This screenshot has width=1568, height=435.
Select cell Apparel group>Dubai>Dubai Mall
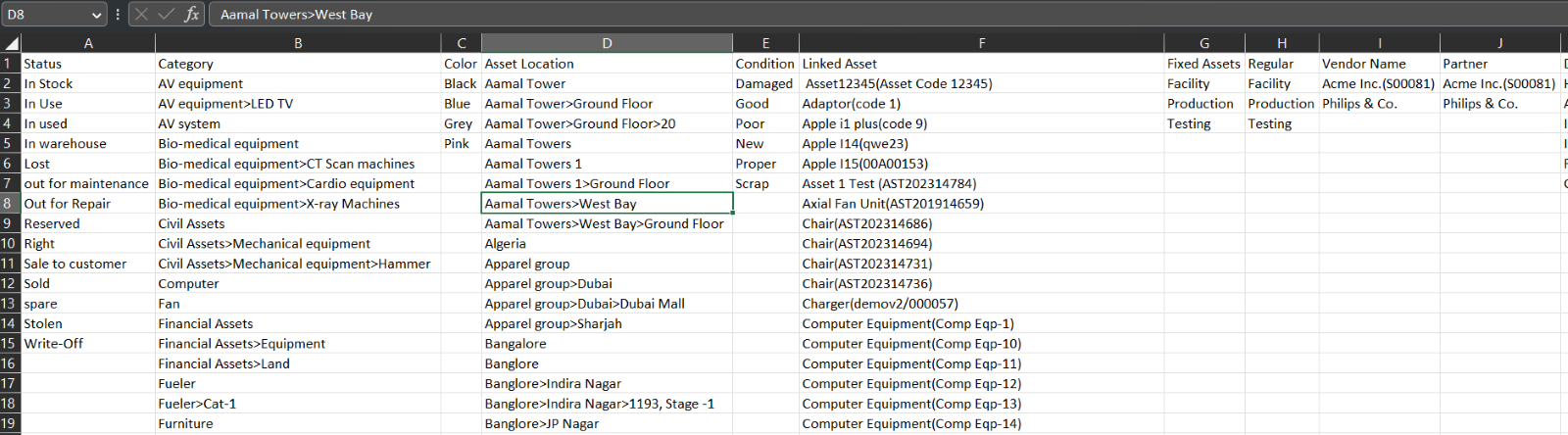(607, 304)
